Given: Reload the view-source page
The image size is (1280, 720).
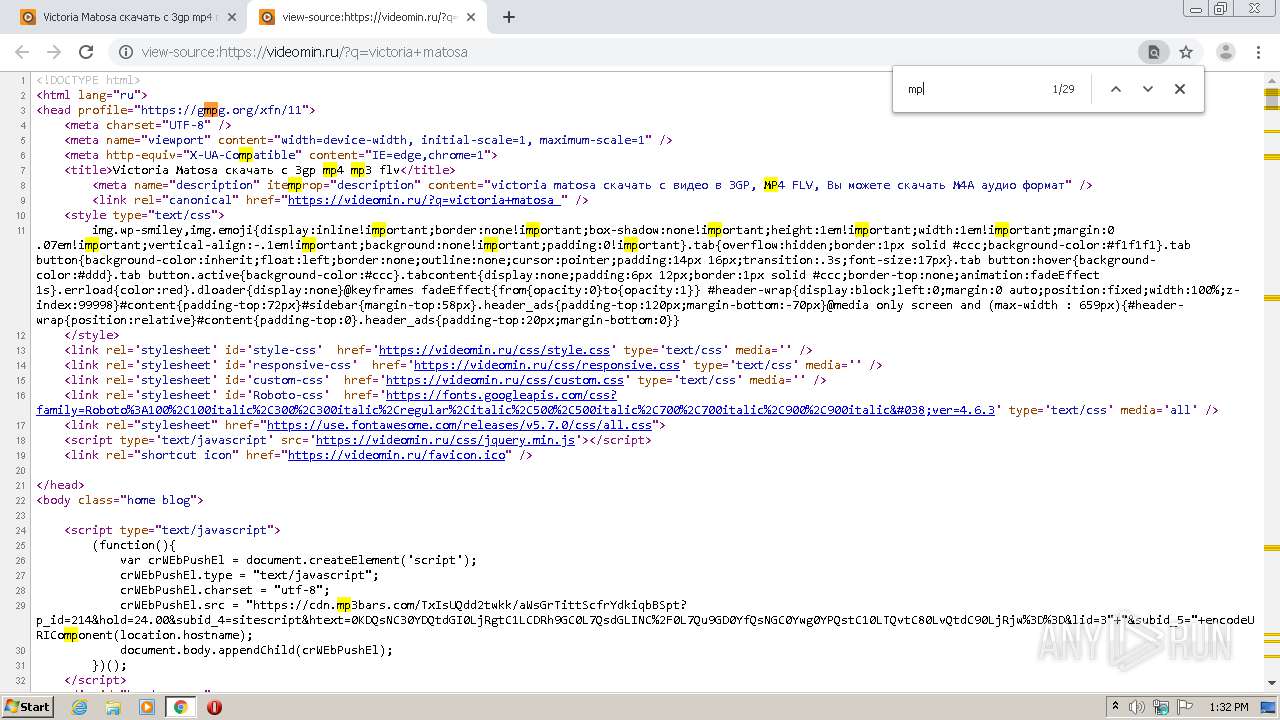Looking at the screenshot, I should (x=86, y=52).
